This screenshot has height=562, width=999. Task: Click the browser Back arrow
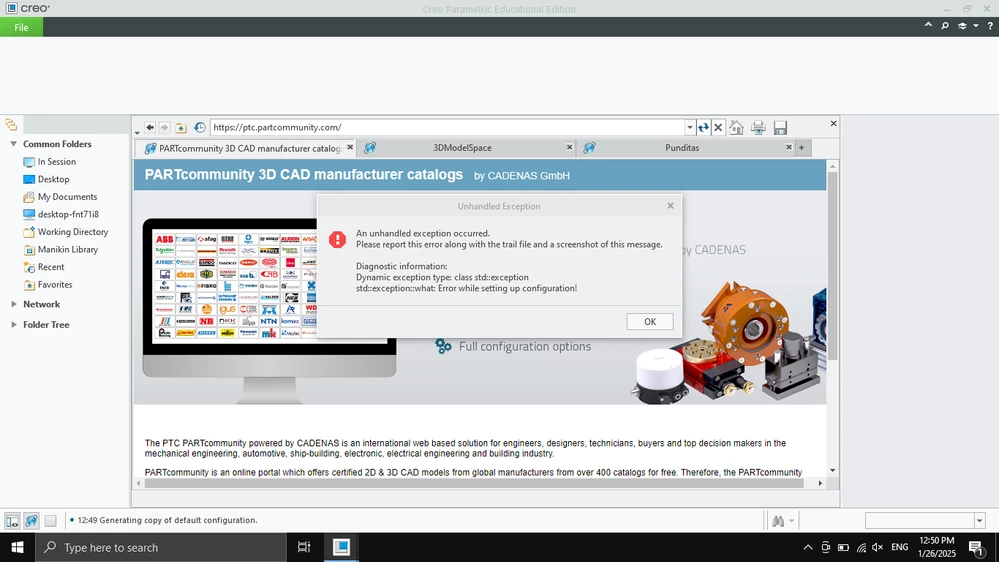point(150,127)
